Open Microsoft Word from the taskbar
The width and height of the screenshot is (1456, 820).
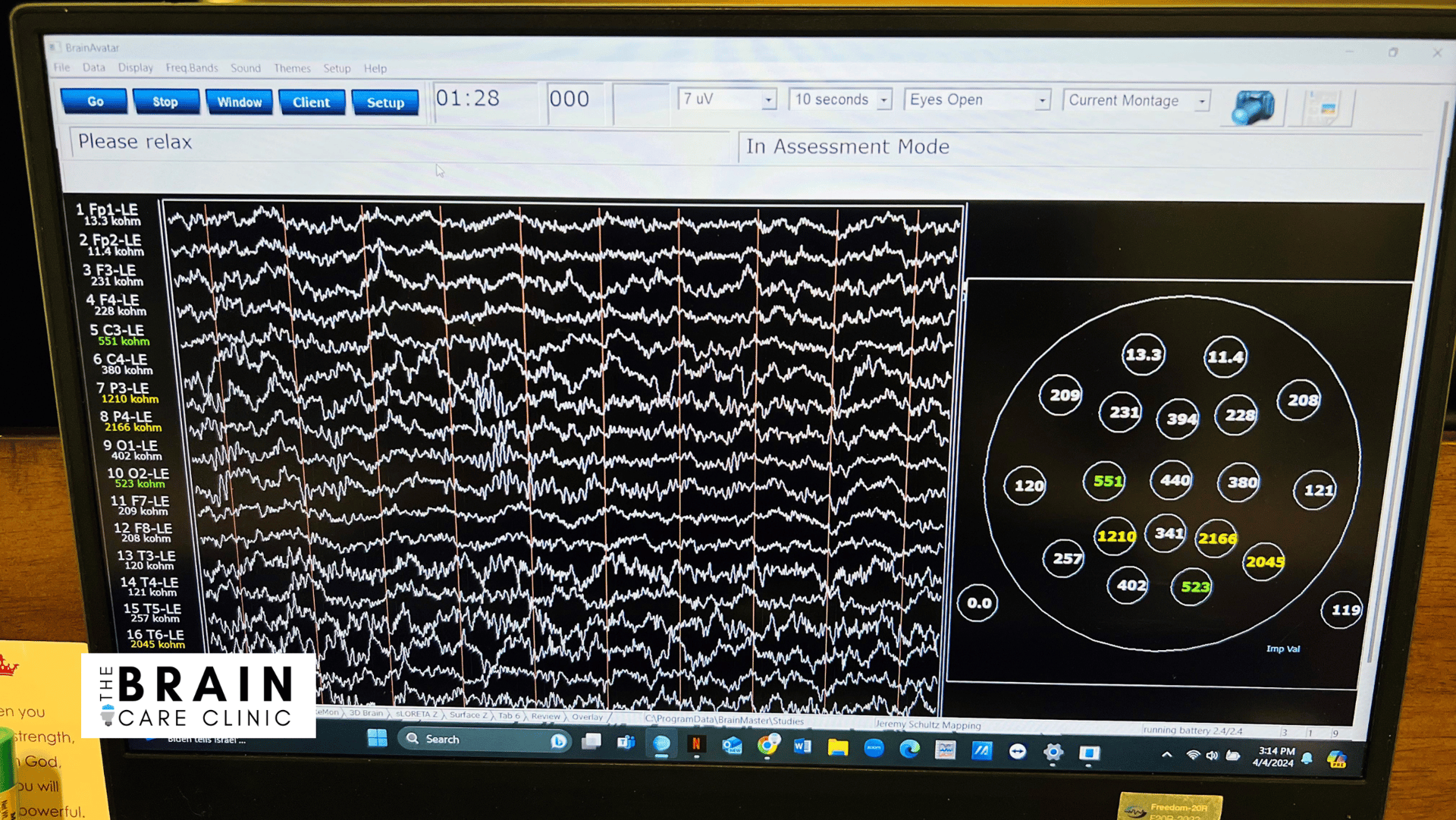coord(802,746)
